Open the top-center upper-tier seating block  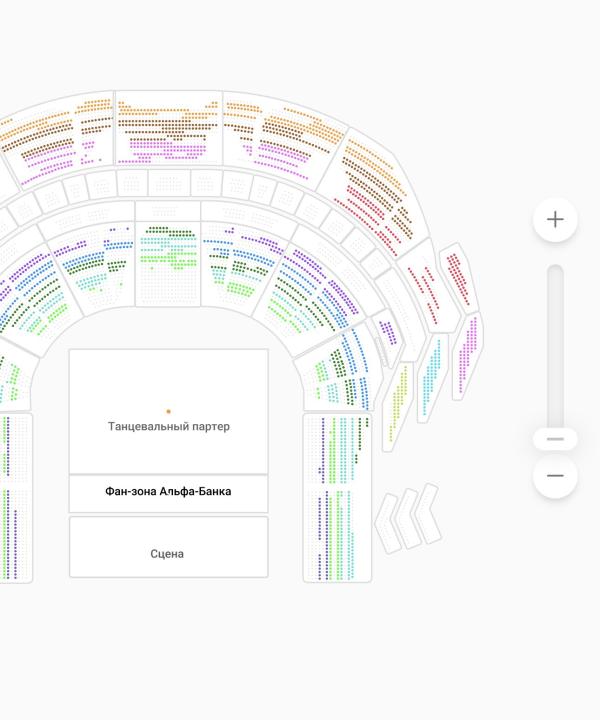(x=168, y=130)
